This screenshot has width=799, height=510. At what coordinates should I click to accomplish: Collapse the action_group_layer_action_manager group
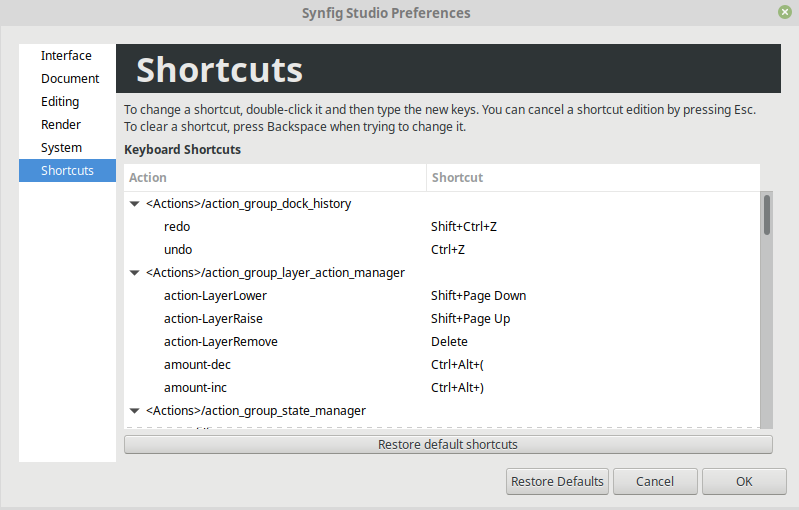[135, 273]
